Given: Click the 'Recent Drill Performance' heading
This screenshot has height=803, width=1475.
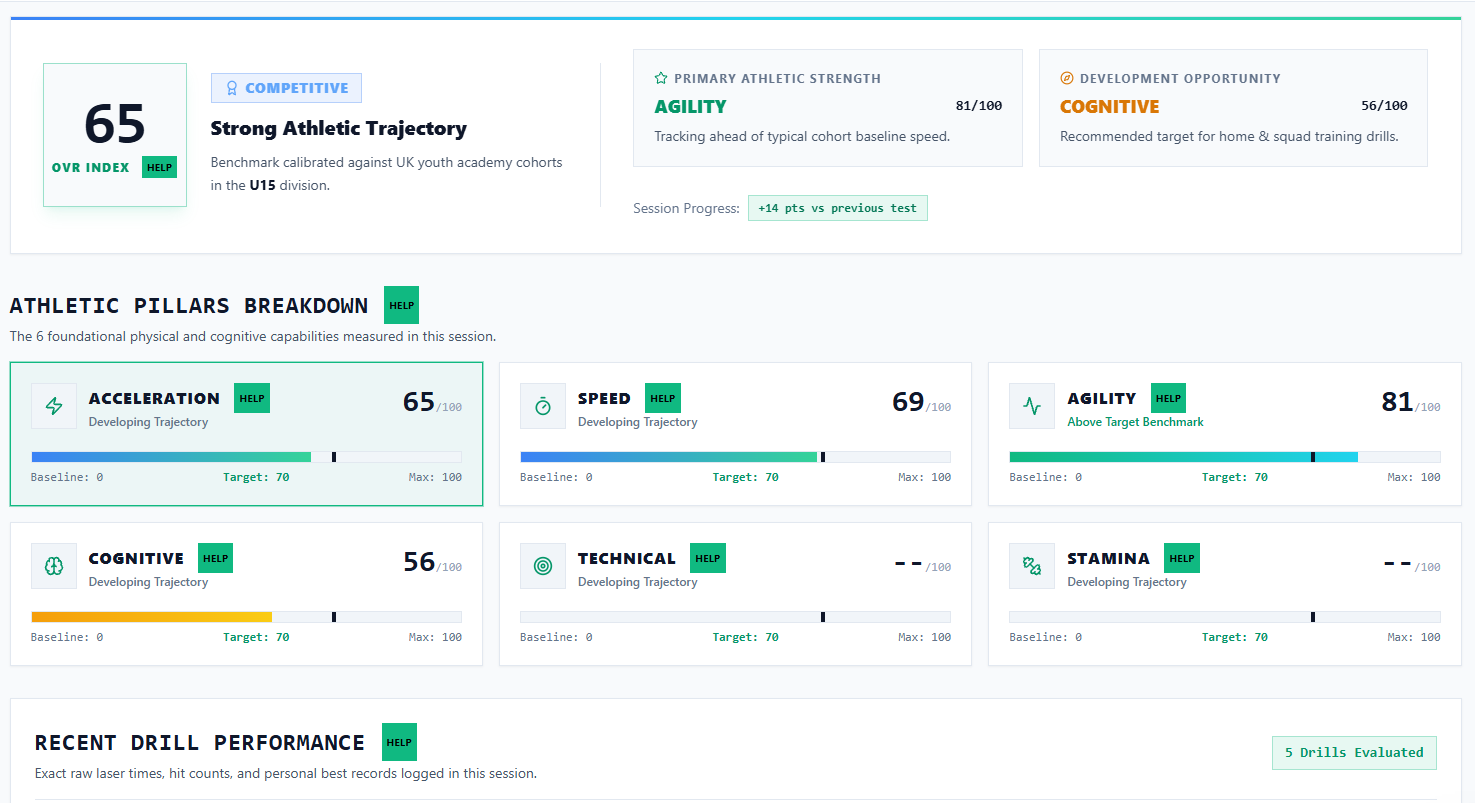Looking at the screenshot, I should (x=200, y=743).
